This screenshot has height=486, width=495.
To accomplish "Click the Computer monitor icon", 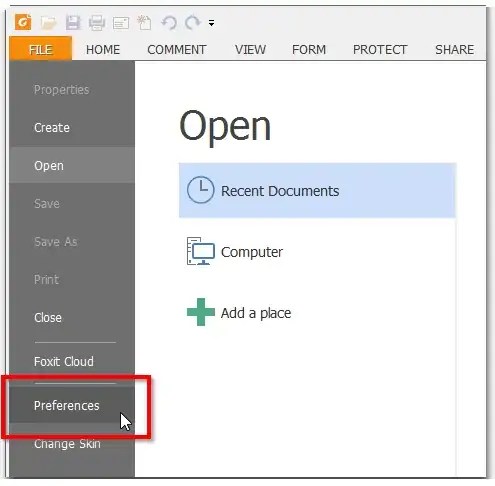I will point(200,251).
